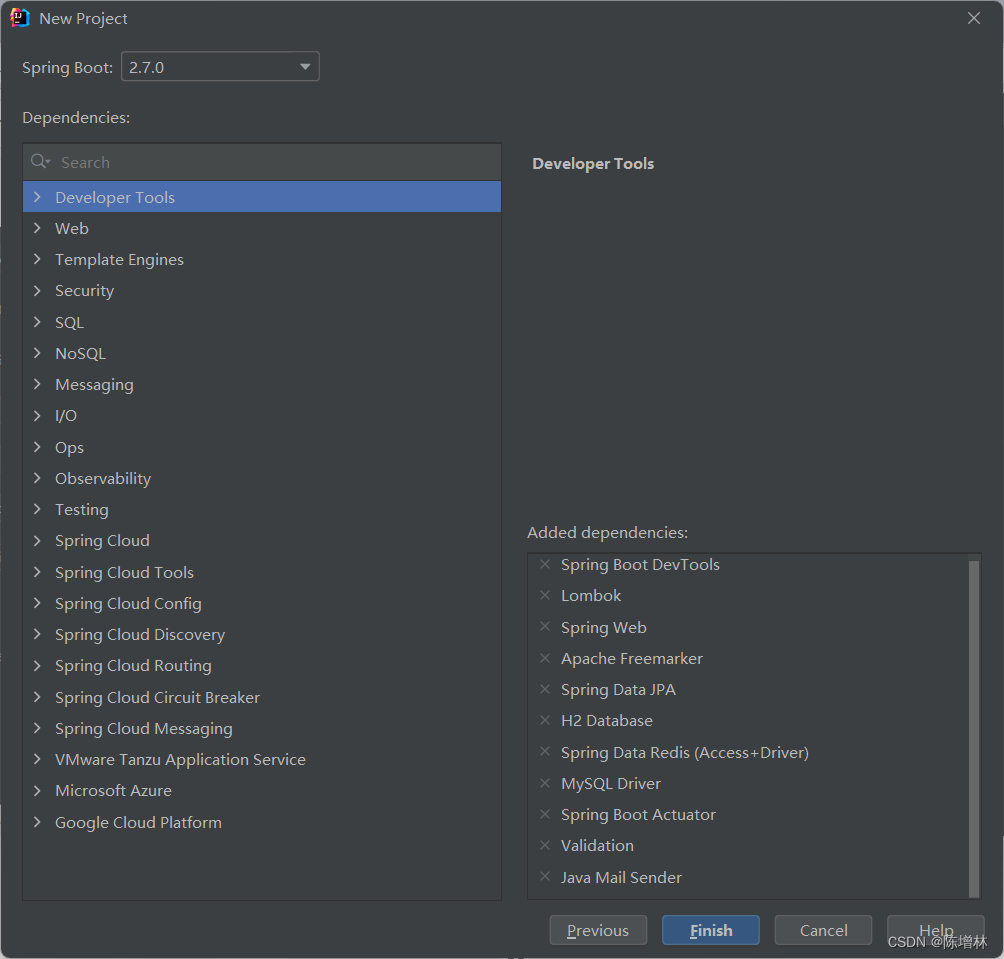Remove Java Mail Sender dependency with X icon
The image size is (1004, 959).
(x=545, y=876)
